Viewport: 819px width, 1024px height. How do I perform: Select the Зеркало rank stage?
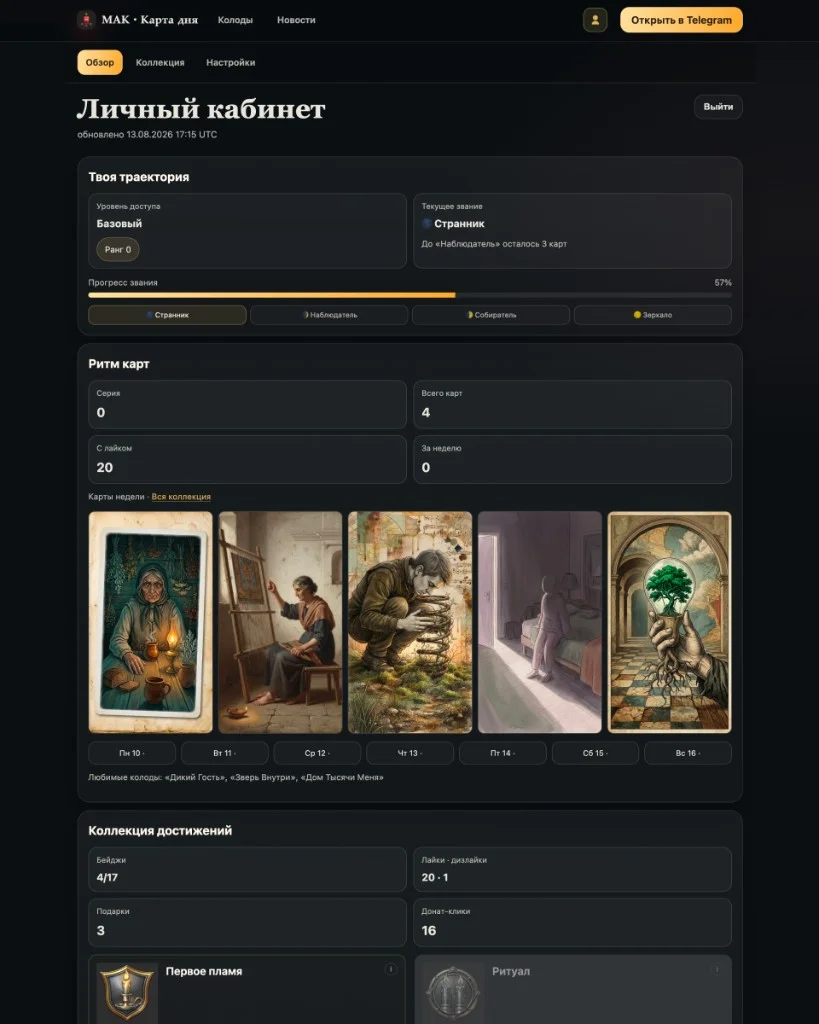click(x=652, y=315)
